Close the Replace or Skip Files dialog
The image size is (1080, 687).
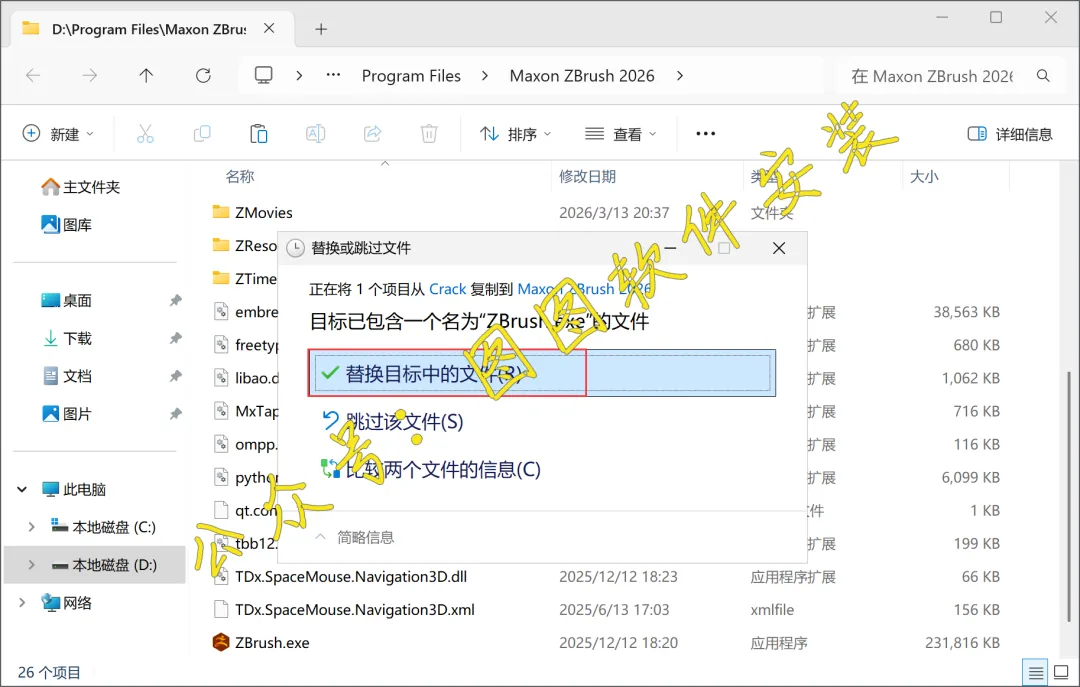coord(779,248)
